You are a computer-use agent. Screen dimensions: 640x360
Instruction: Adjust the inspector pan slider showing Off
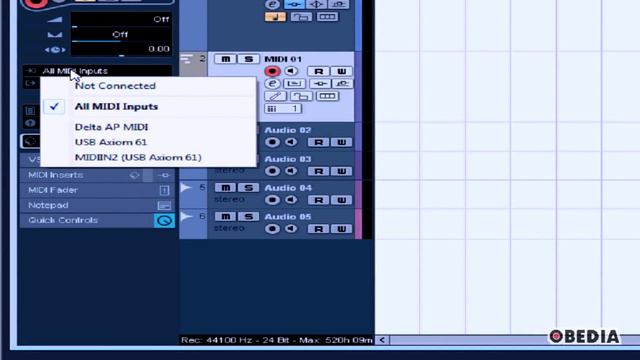pyautogui.click(x=121, y=35)
